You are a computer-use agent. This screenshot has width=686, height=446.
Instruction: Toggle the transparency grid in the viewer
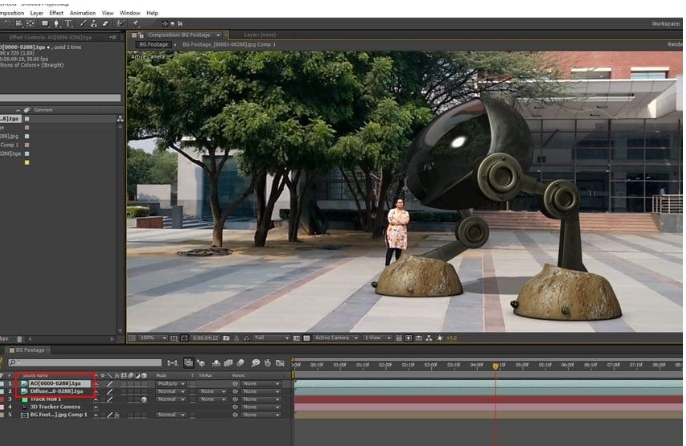[307, 338]
